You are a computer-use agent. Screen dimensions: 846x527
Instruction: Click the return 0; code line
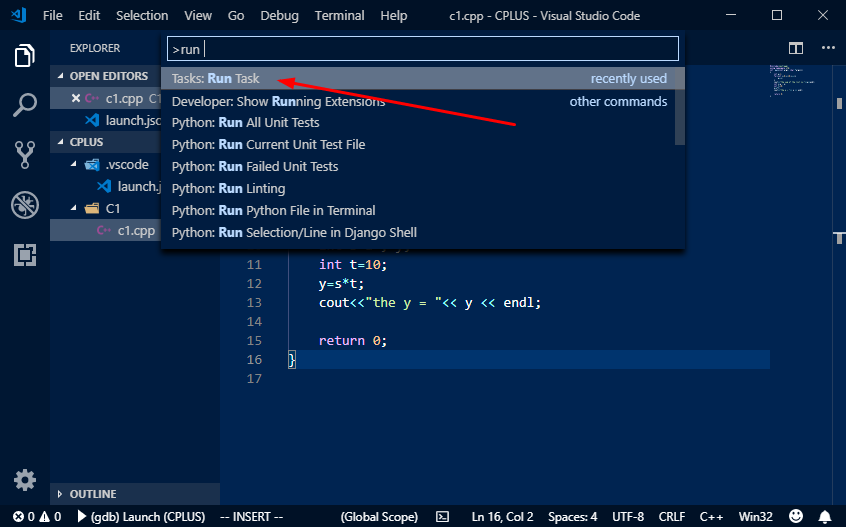(353, 340)
